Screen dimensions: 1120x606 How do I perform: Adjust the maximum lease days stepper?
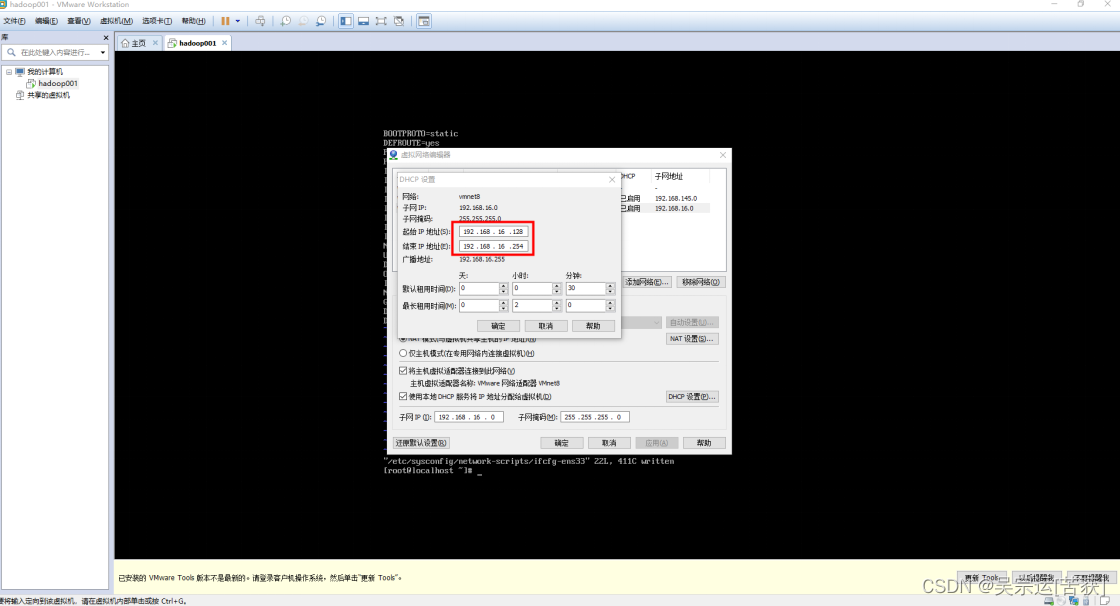pyautogui.click(x=504, y=305)
